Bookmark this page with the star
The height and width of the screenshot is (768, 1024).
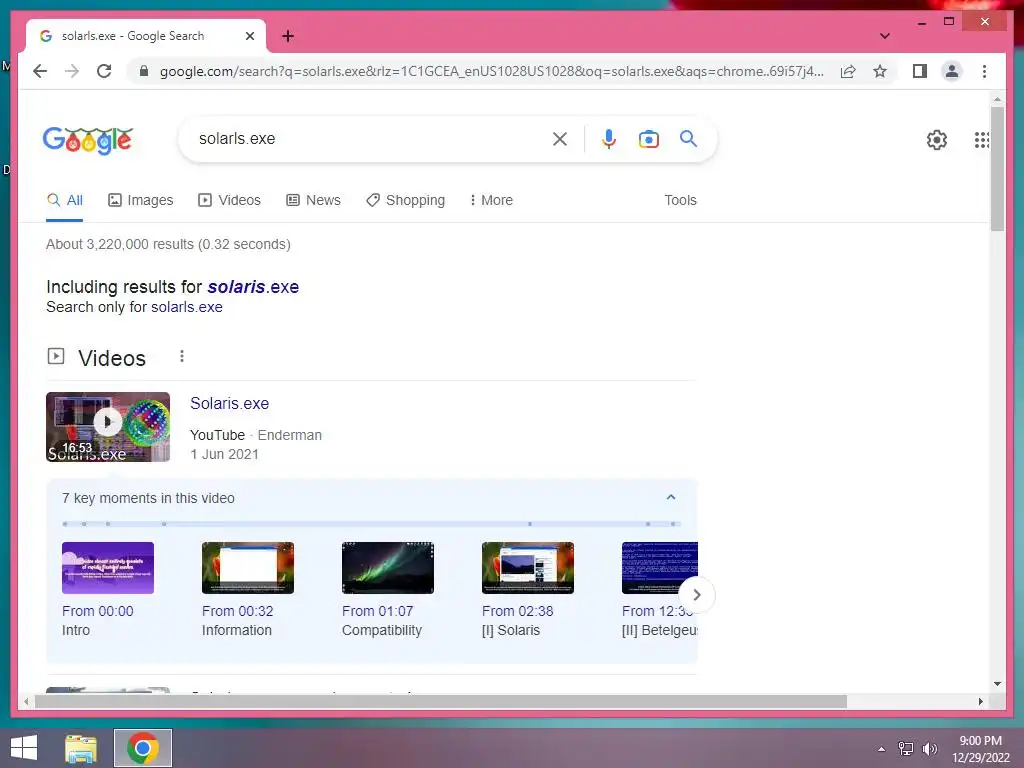click(x=880, y=71)
